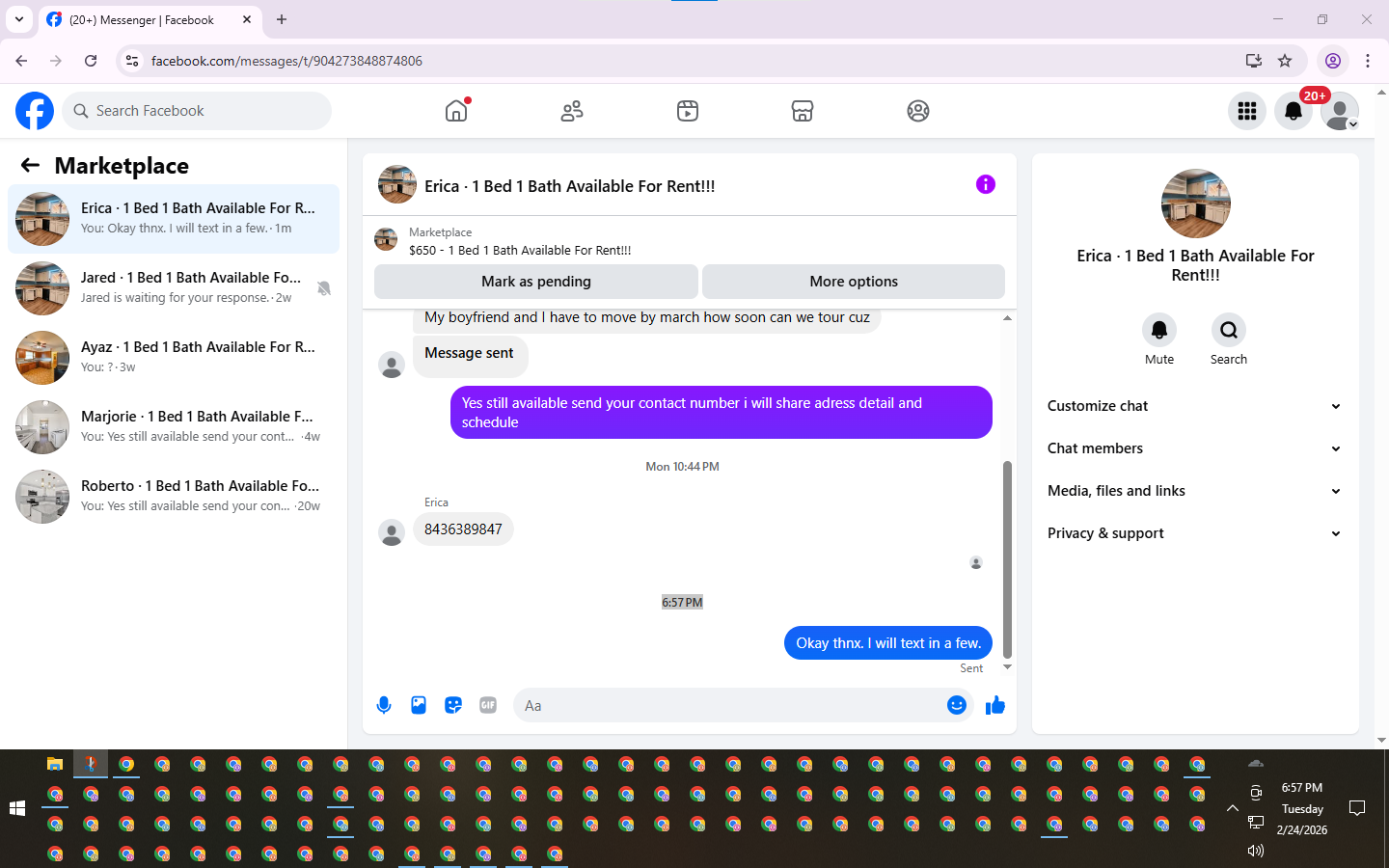Open the Facebook menu grid icon
The height and width of the screenshot is (868, 1389).
(x=1247, y=111)
